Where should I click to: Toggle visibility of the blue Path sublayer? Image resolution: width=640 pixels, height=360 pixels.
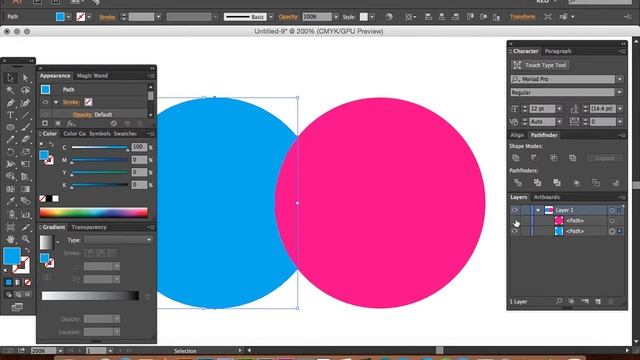coord(515,231)
